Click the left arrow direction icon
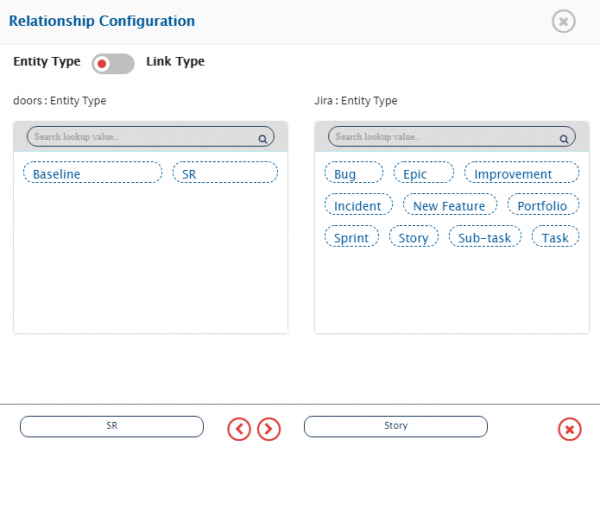This screenshot has width=600, height=515. click(x=239, y=428)
